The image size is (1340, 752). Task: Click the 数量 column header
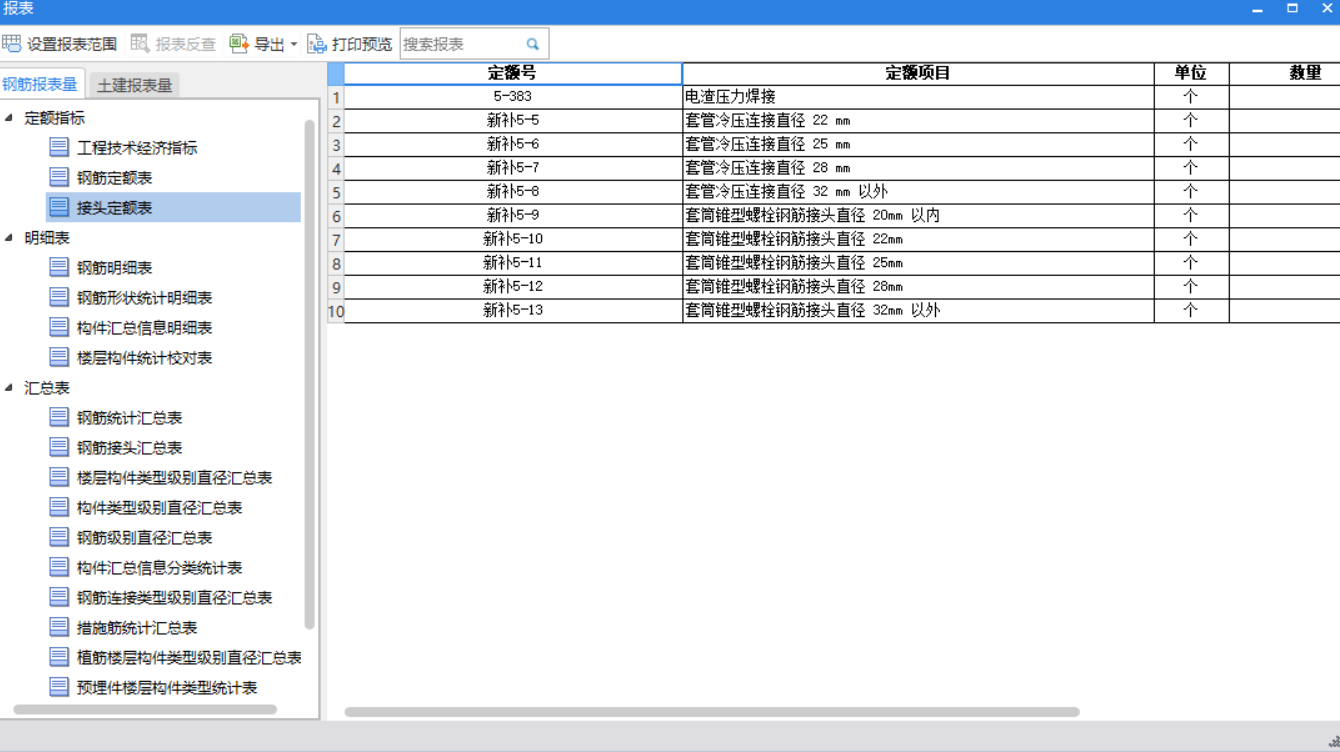tap(1285, 73)
